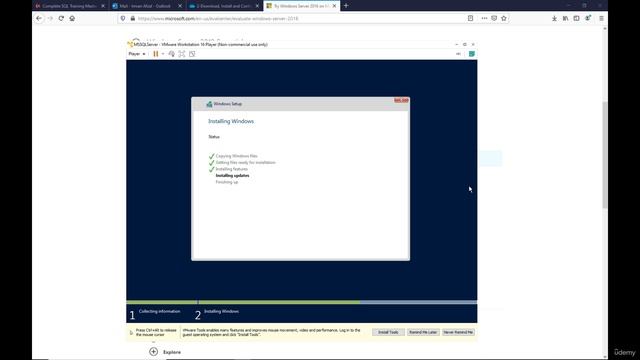Send Ctrl+Alt+Del to the VM
The height and width of the screenshot is (360, 640).
(x=171, y=54)
